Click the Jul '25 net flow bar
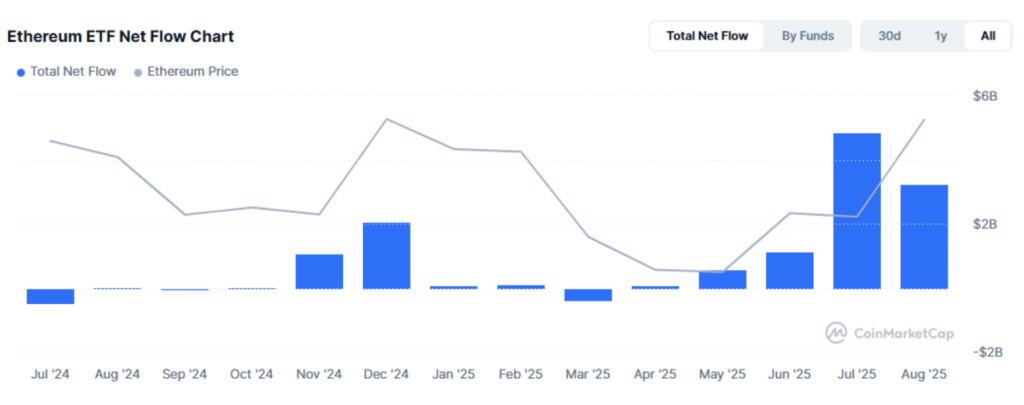 click(x=857, y=211)
